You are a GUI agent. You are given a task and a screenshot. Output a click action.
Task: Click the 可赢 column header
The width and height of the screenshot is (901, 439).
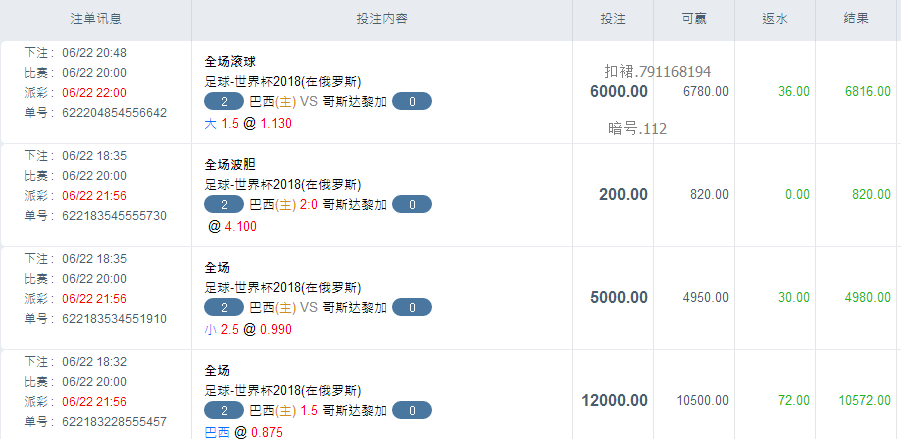point(694,19)
